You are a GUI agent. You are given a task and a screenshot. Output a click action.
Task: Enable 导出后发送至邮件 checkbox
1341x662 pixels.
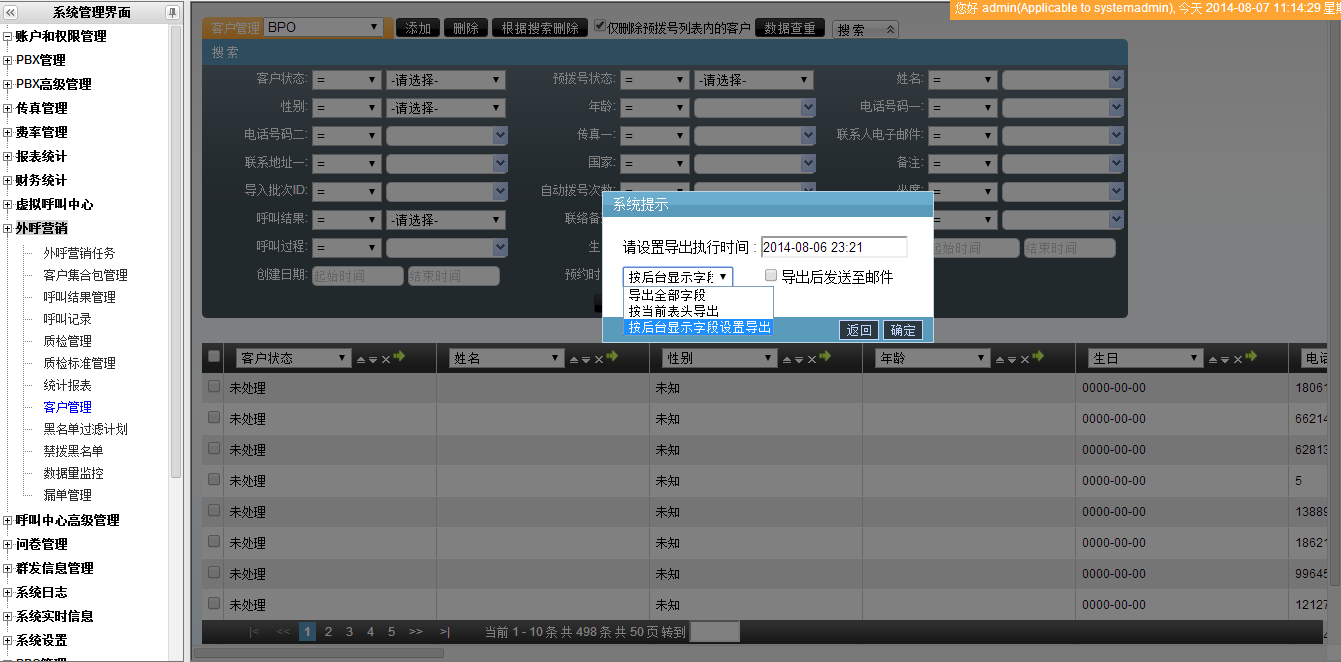click(x=771, y=276)
